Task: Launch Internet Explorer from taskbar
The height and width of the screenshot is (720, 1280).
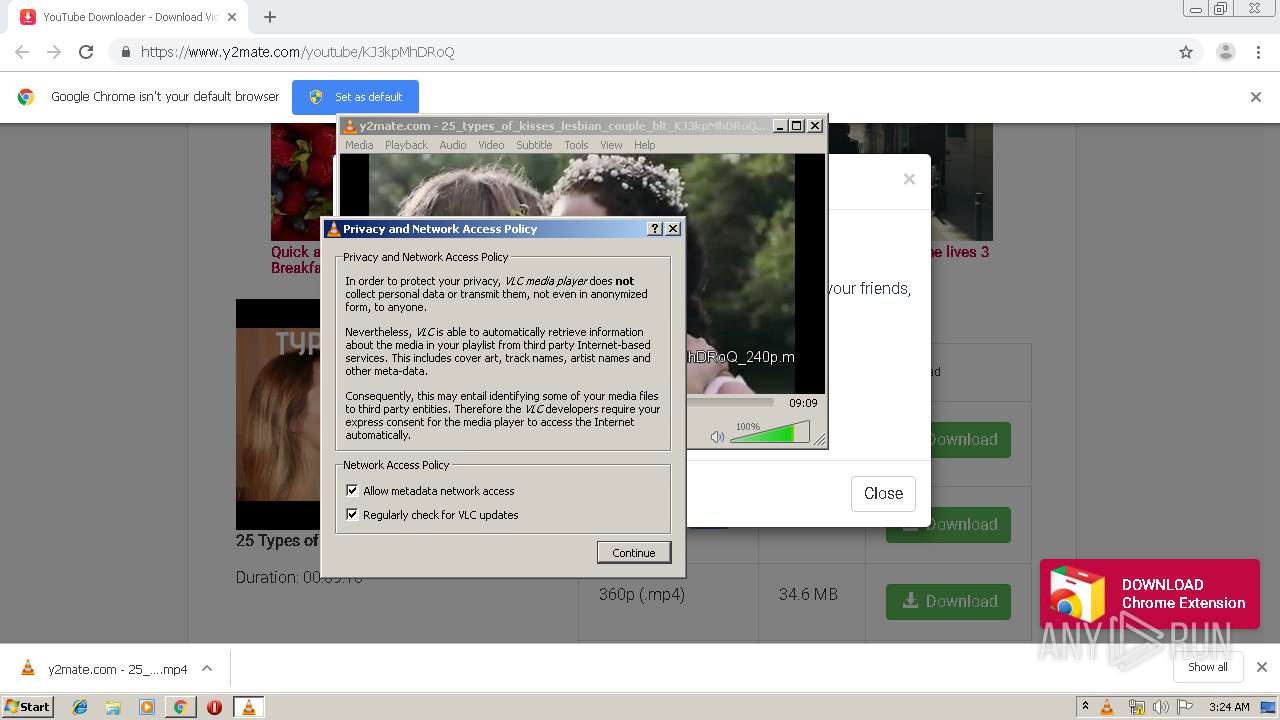Action: tap(80, 707)
